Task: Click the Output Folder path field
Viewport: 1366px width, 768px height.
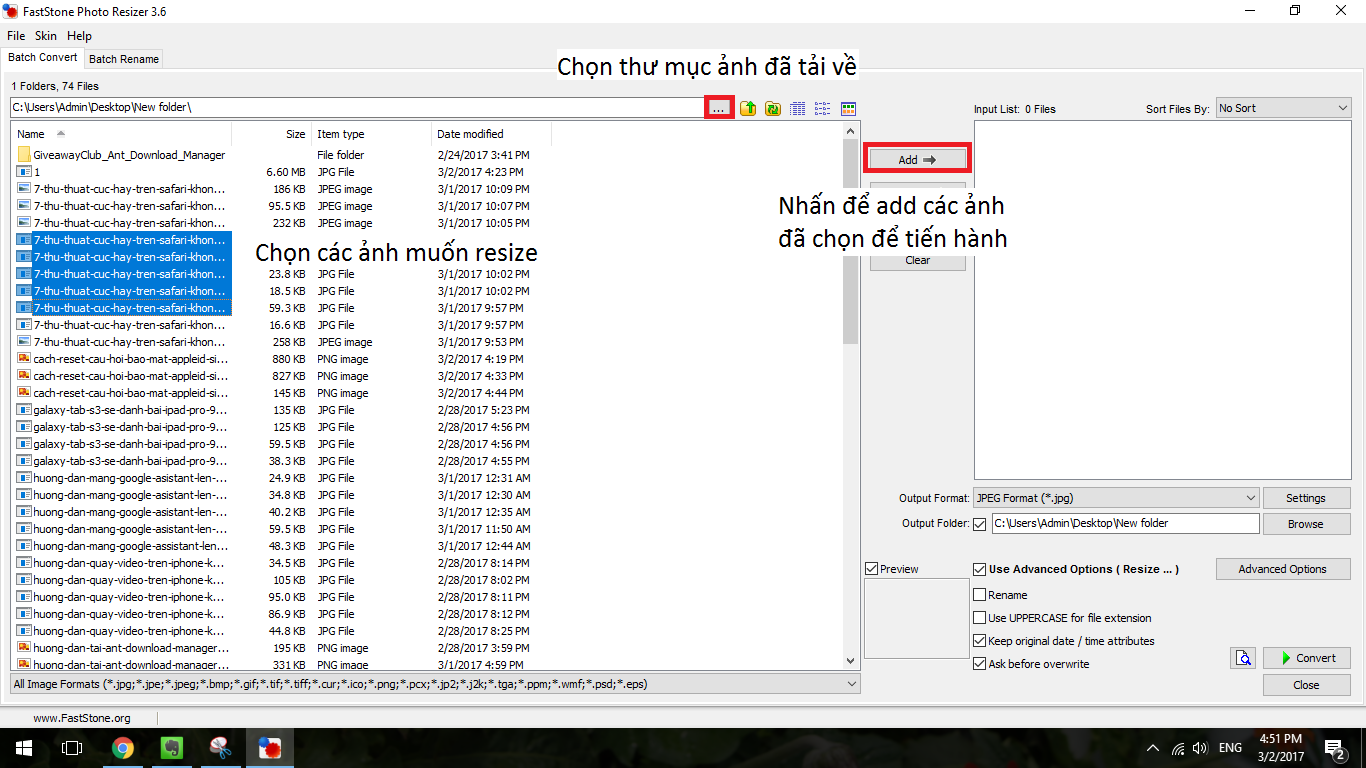Action: [1125, 523]
